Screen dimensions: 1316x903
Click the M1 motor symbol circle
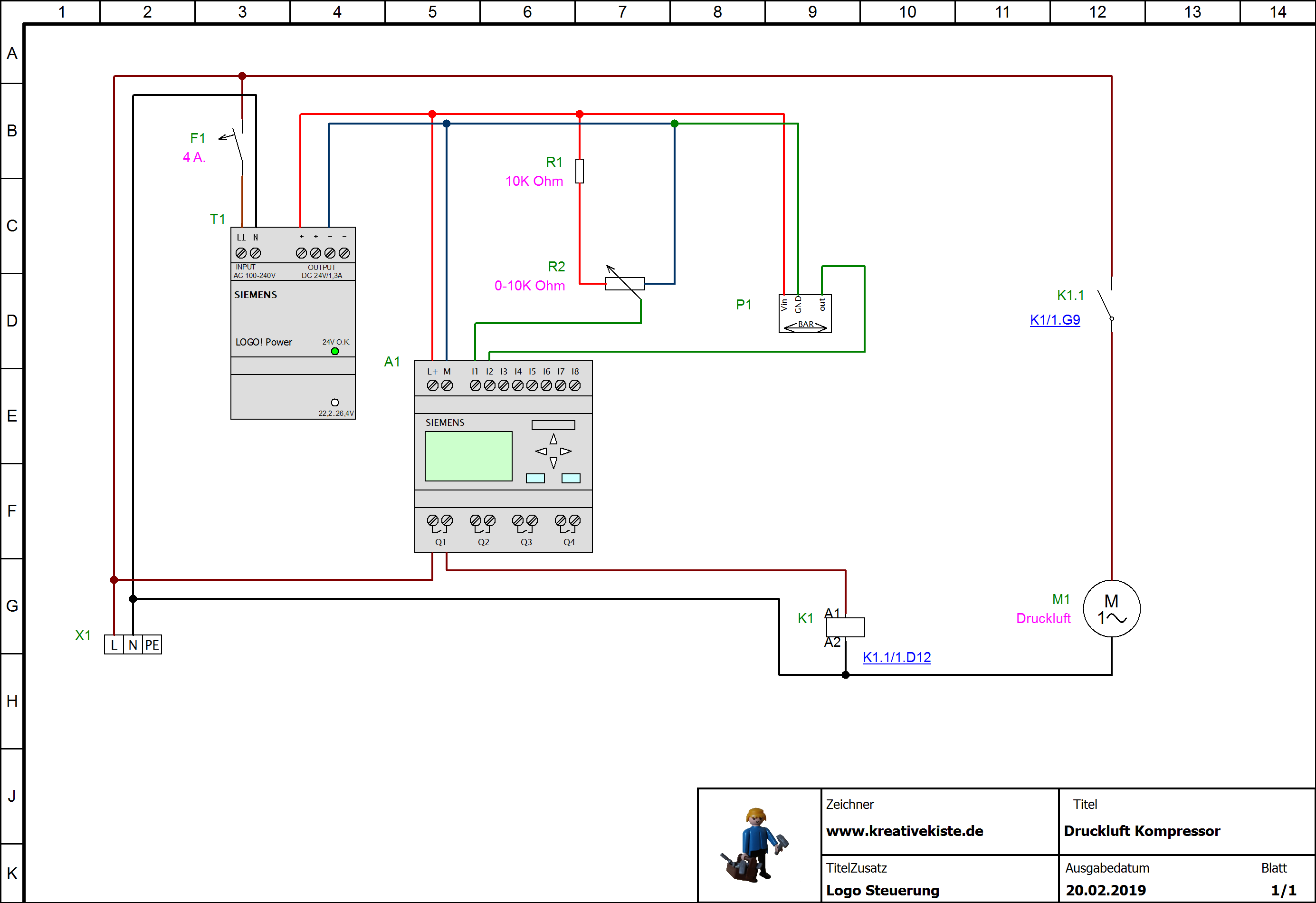click(x=1112, y=608)
